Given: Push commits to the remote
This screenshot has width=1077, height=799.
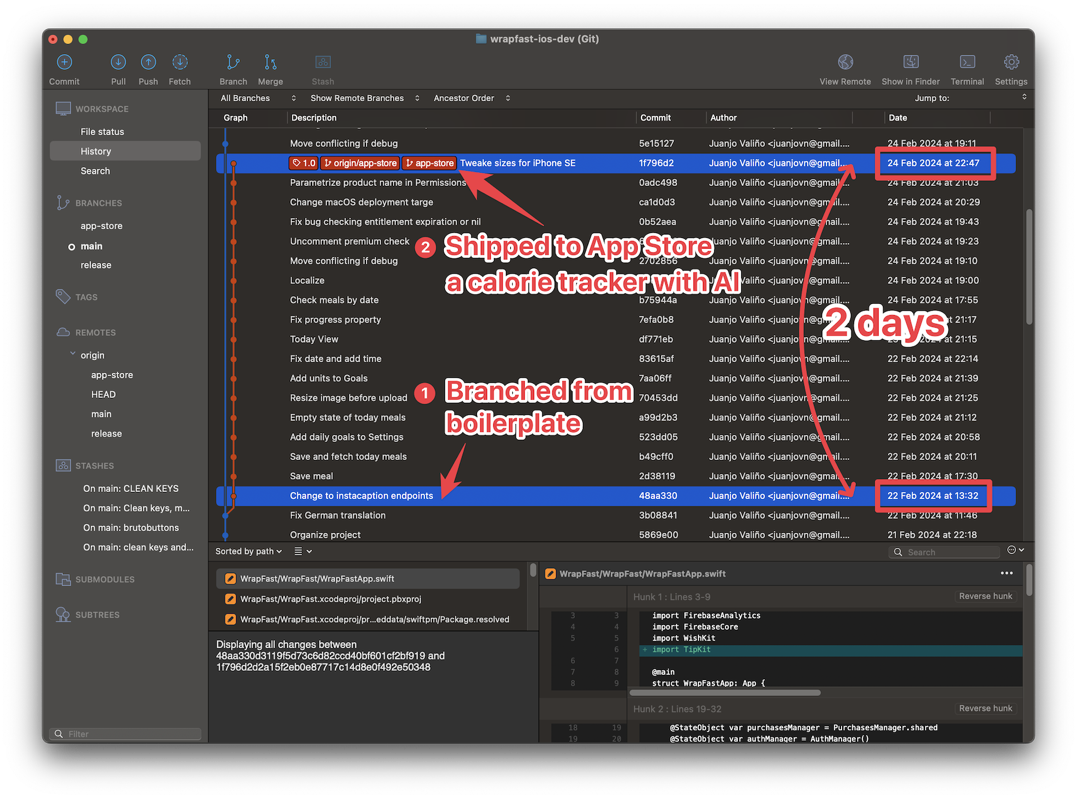Looking at the screenshot, I should click(147, 62).
